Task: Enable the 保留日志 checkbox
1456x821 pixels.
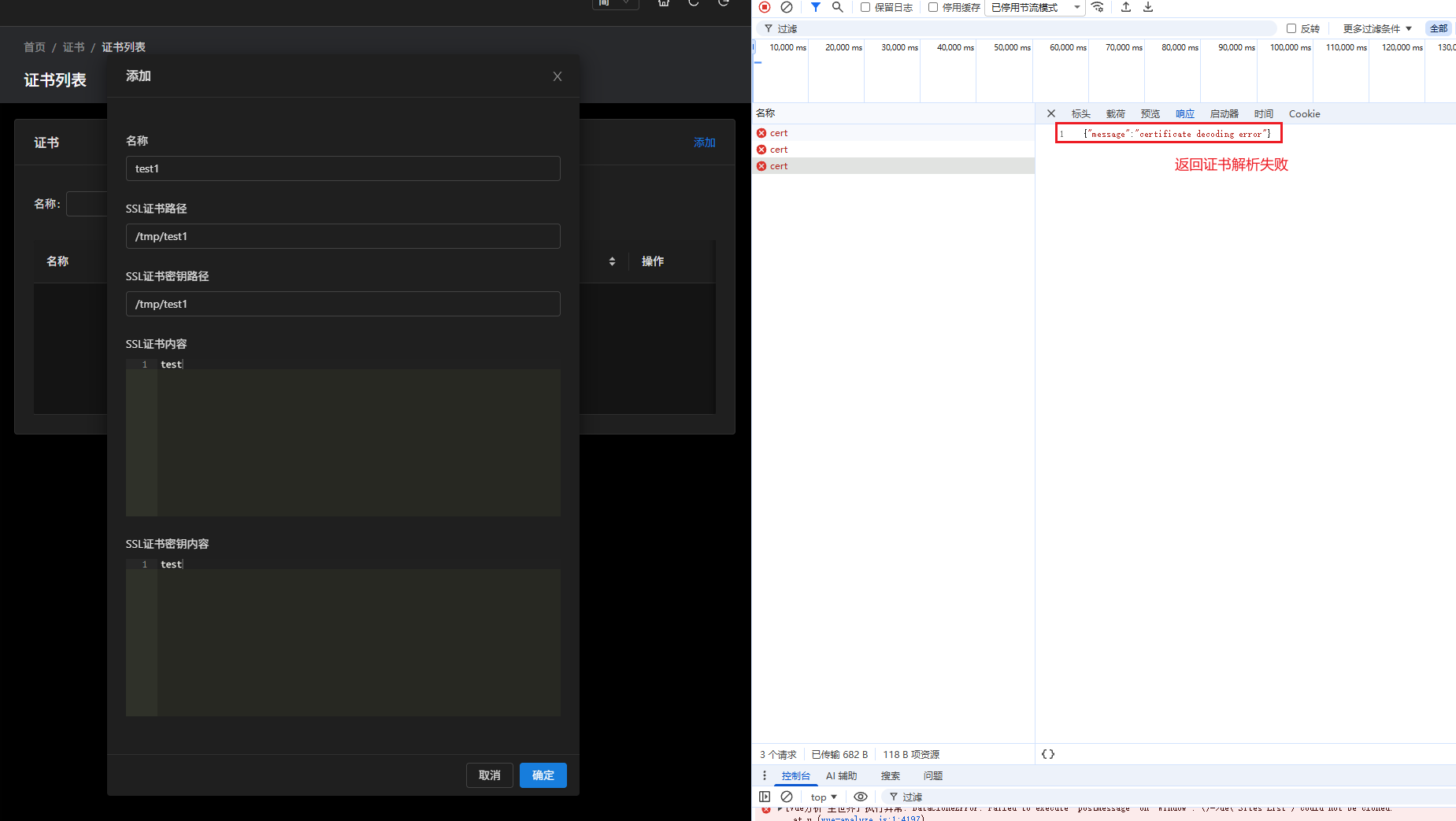Action: (865, 7)
